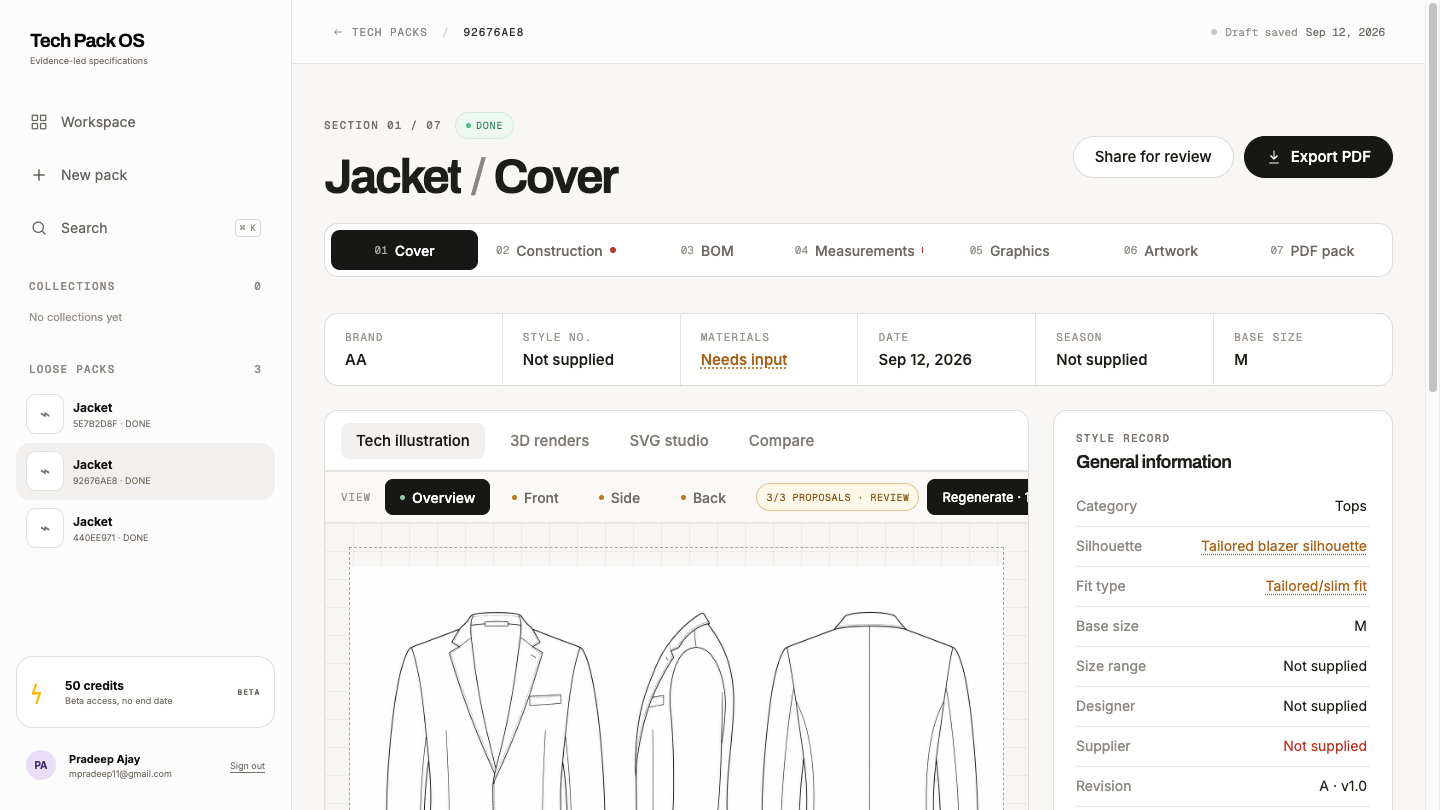
Task: Click the Needs input materials link
Action: coord(744,360)
